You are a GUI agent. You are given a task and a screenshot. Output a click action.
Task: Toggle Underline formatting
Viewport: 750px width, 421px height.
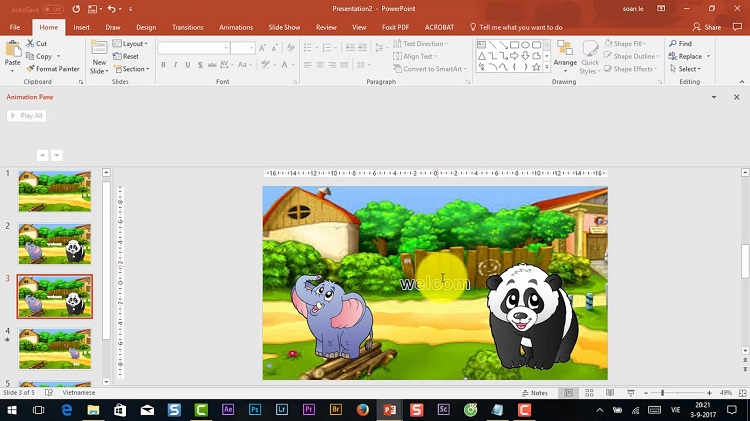pyautogui.click(x=188, y=65)
